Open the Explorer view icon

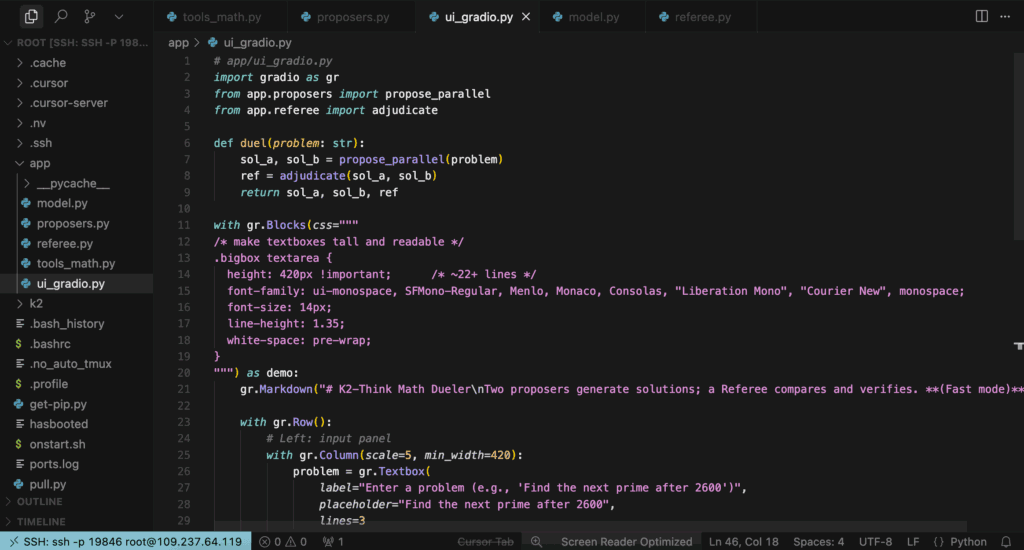point(32,17)
